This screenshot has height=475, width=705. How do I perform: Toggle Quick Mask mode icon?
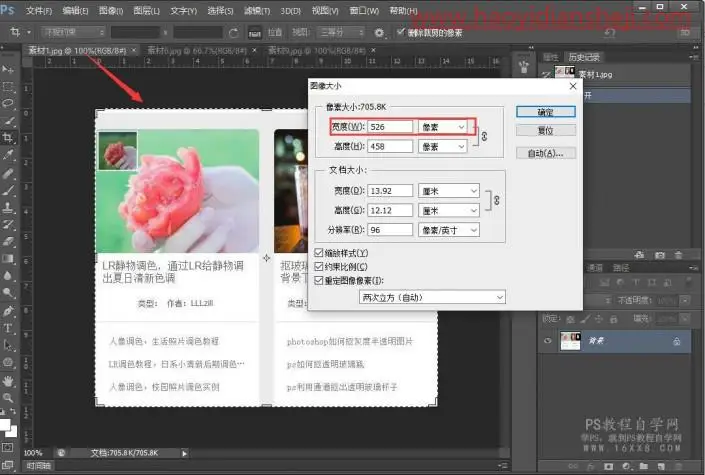pos(8,447)
